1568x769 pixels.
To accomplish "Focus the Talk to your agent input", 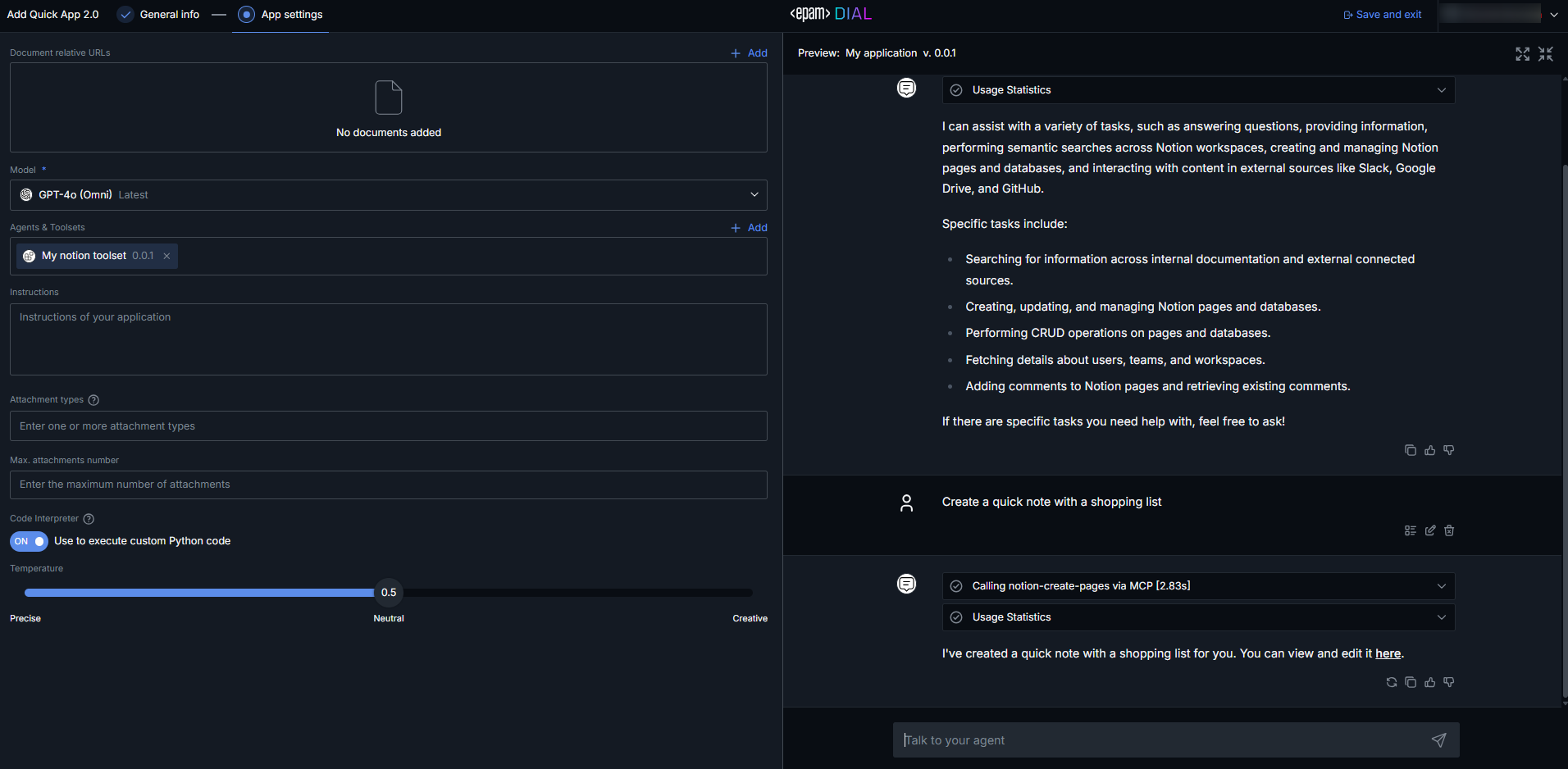I will (x=1156, y=740).
